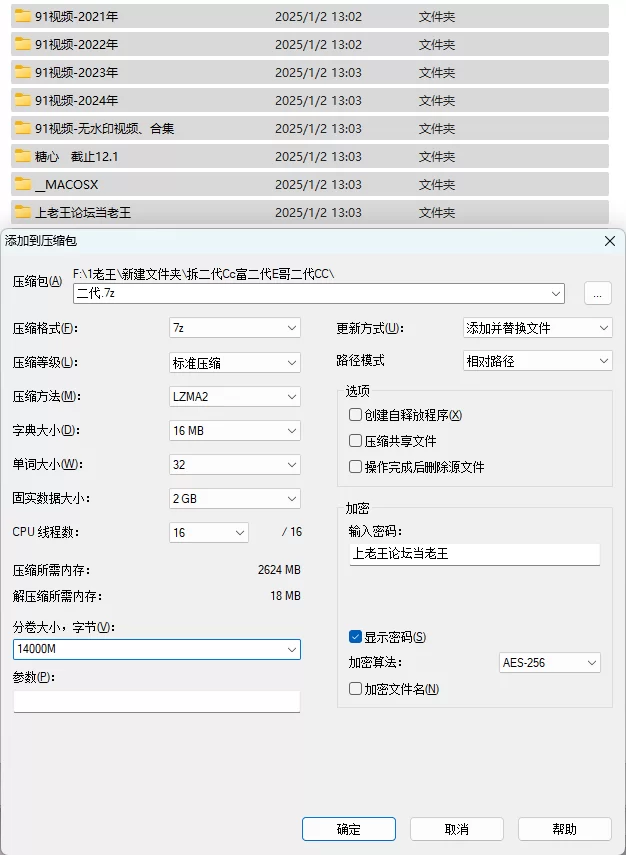Click into the 参数 input field
The image size is (626, 855).
coord(157,702)
